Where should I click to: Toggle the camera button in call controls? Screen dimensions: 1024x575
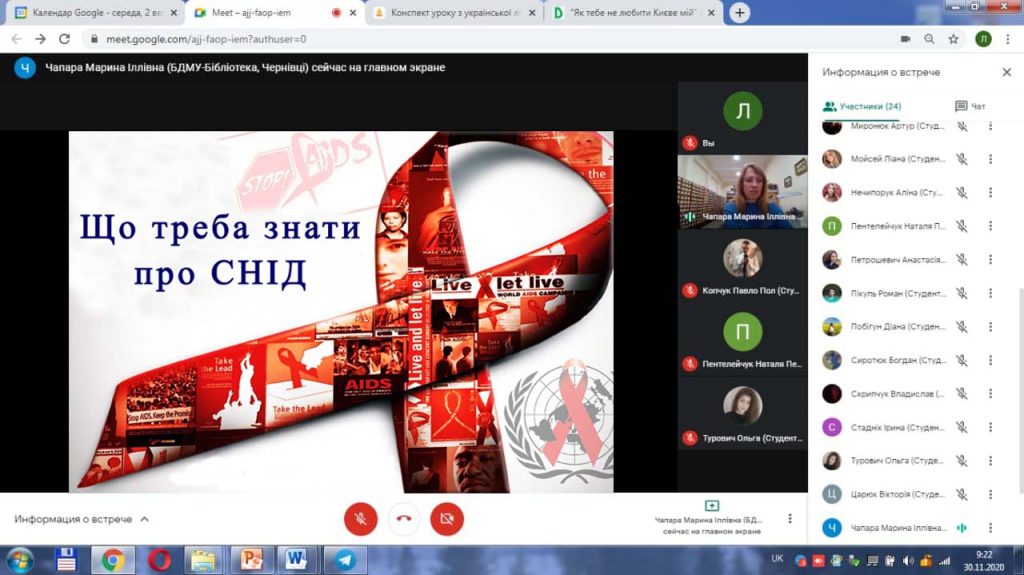pyautogui.click(x=447, y=518)
